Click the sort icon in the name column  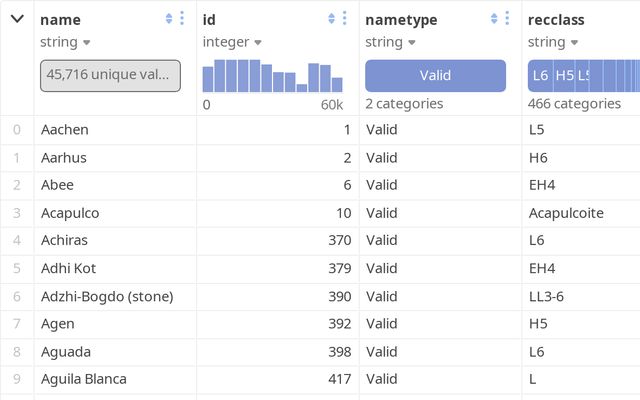click(x=169, y=19)
